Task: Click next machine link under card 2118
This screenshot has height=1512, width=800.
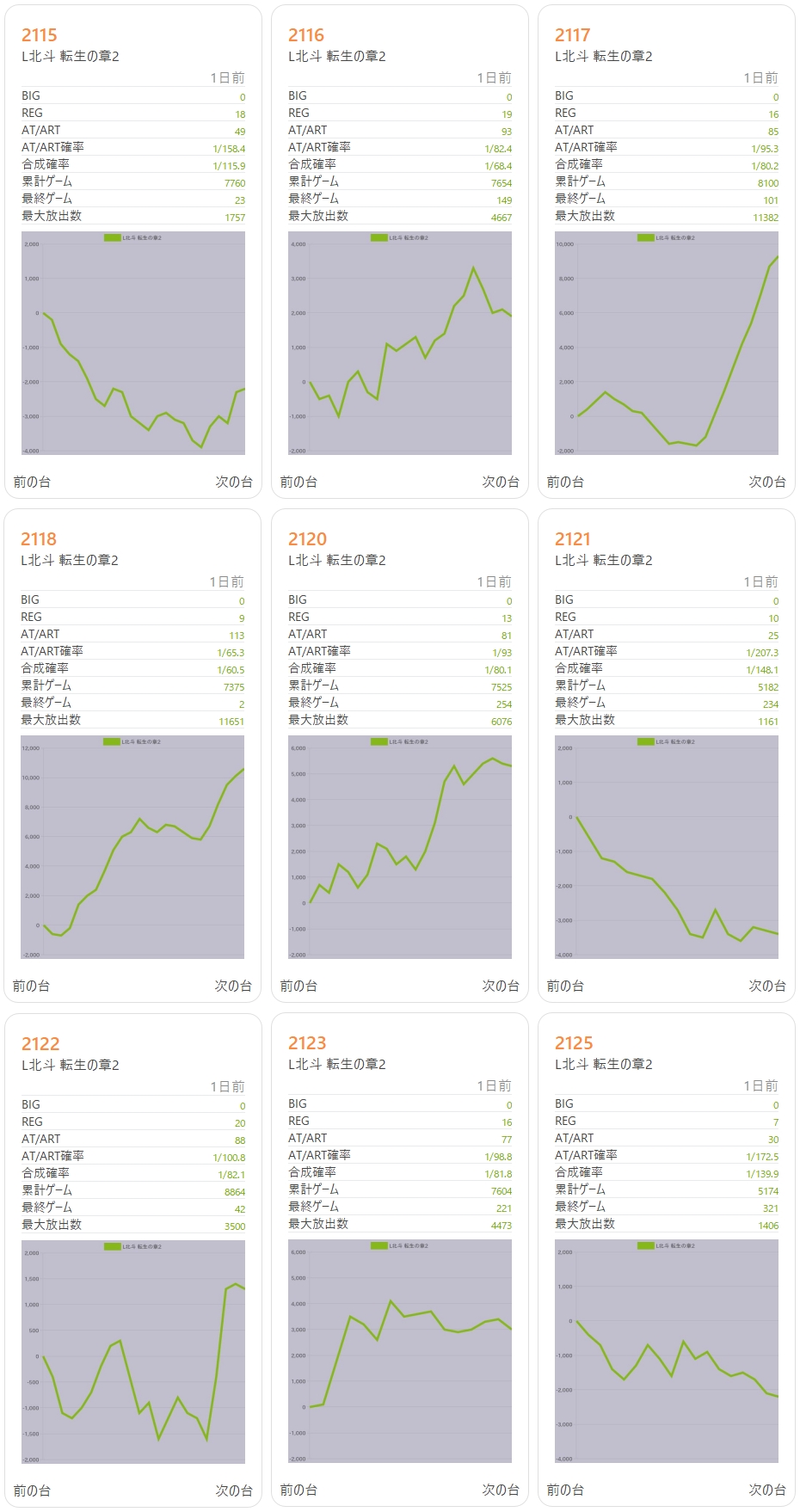Action: (233, 986)
